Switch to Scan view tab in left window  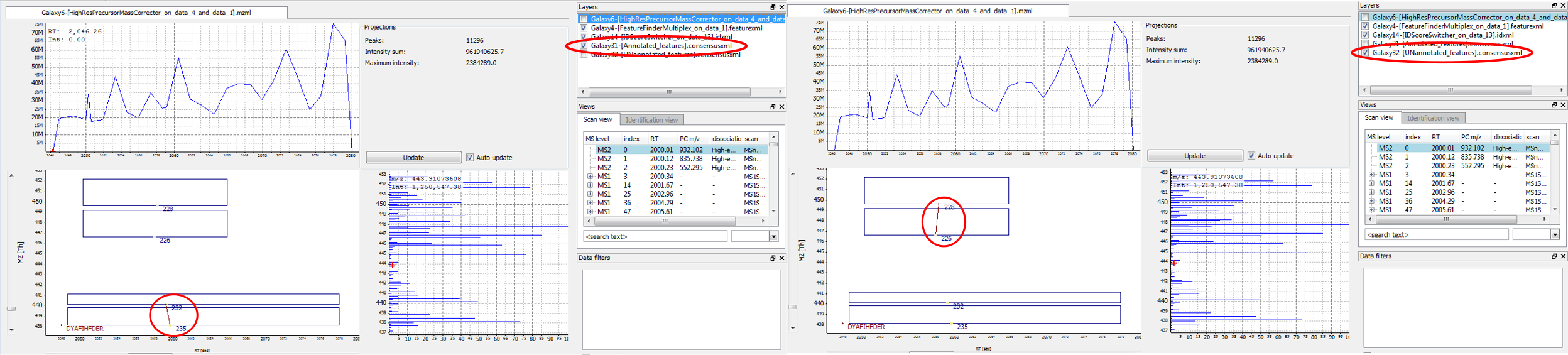point(597,119)
